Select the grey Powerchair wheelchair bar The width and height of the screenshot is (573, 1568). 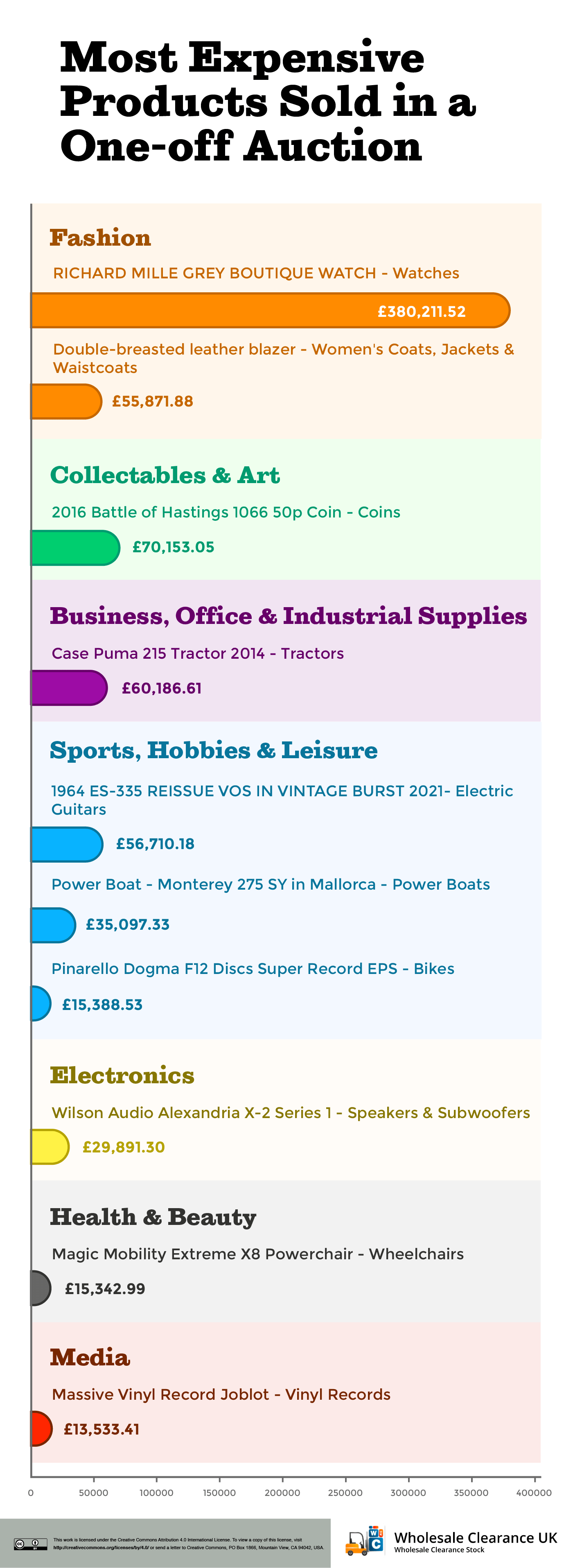[x=41, y=1288]
